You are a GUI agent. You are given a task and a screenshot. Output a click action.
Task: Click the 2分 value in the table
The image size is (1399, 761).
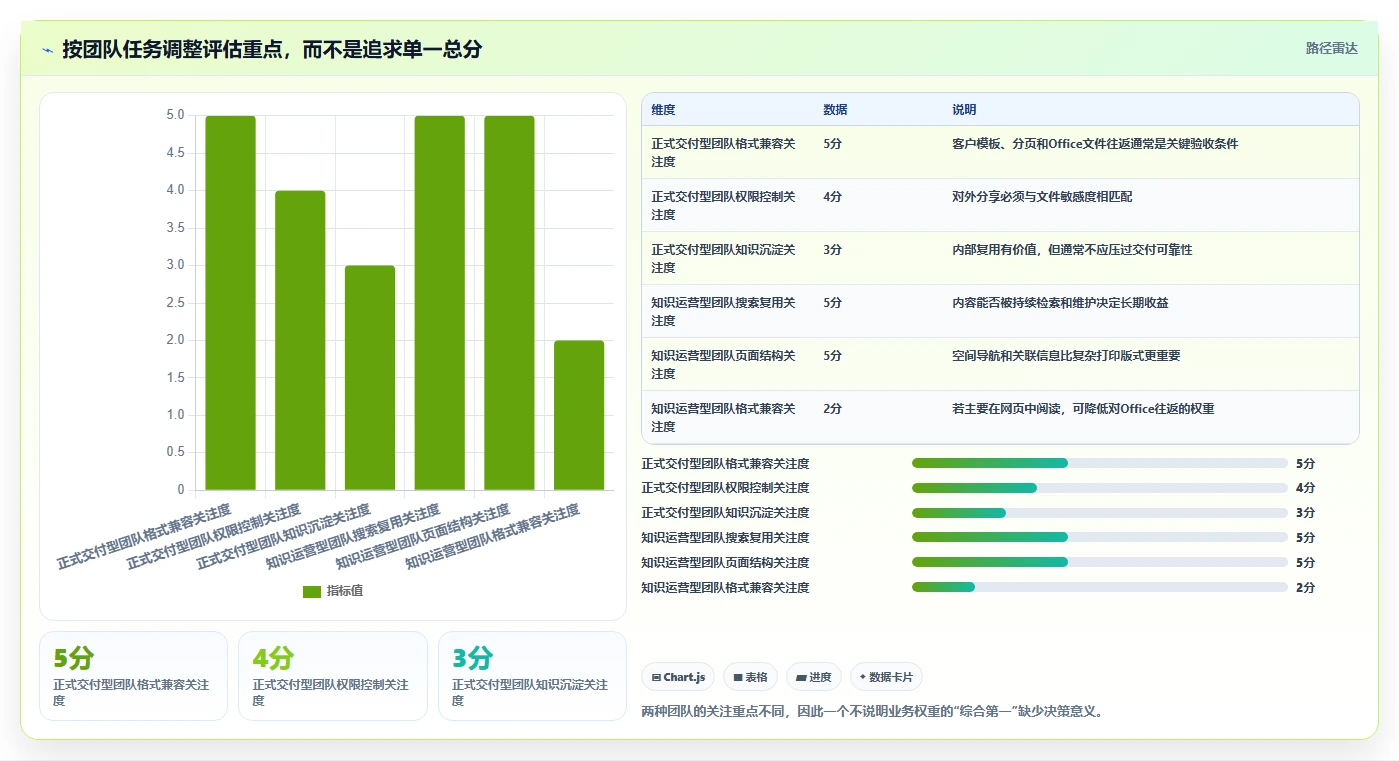tap(832, 409)
